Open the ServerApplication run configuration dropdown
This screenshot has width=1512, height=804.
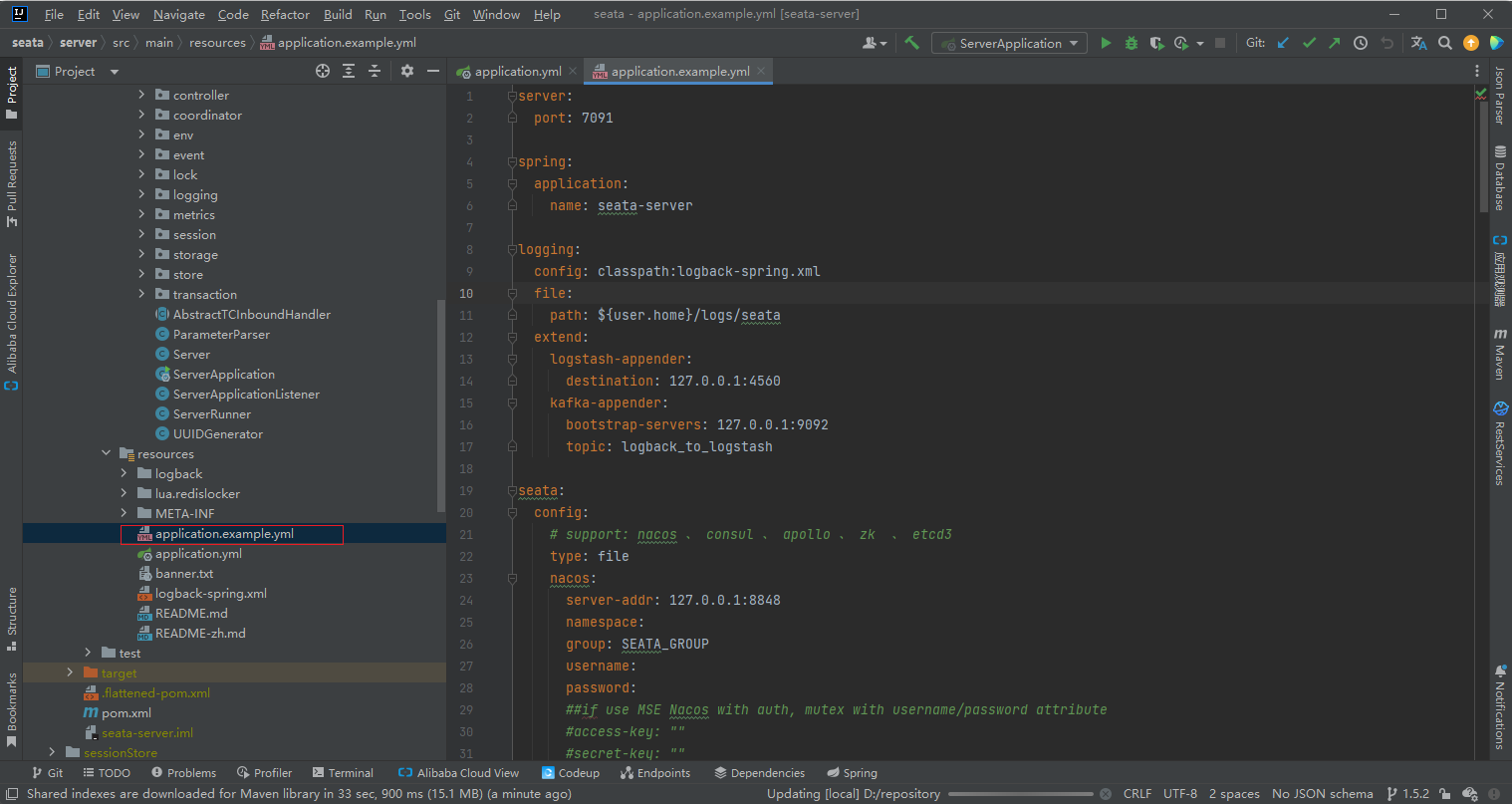coord(1009,43)
